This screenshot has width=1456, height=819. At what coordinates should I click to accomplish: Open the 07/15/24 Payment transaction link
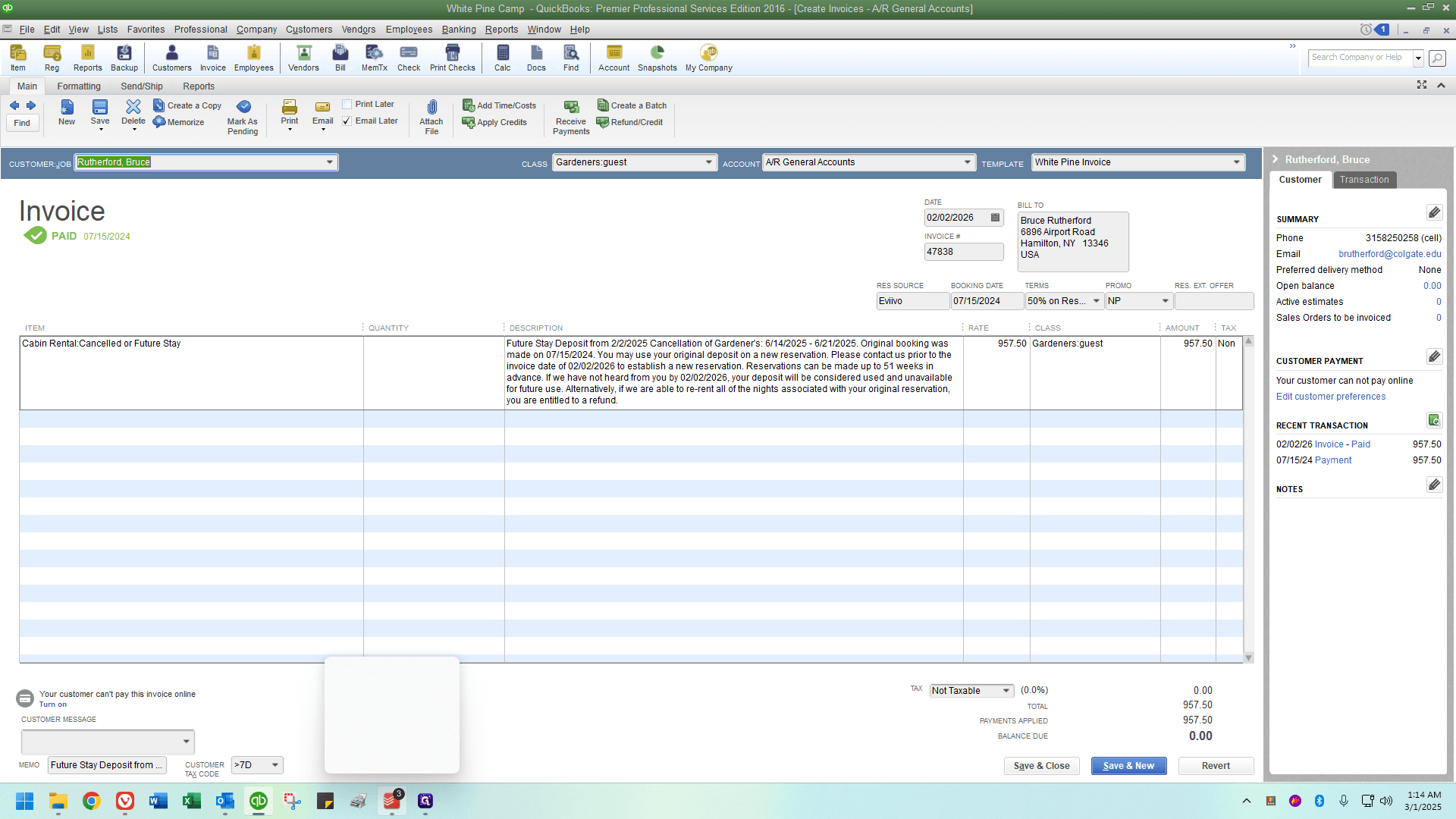[1333, 460]
